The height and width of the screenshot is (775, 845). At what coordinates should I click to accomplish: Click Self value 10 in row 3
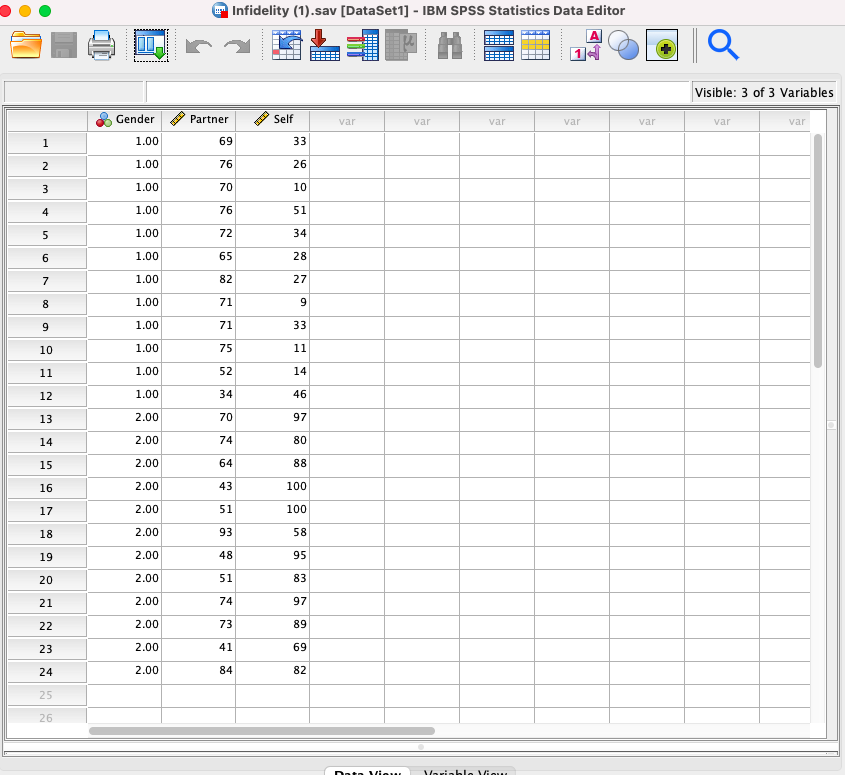pos(273,188)
